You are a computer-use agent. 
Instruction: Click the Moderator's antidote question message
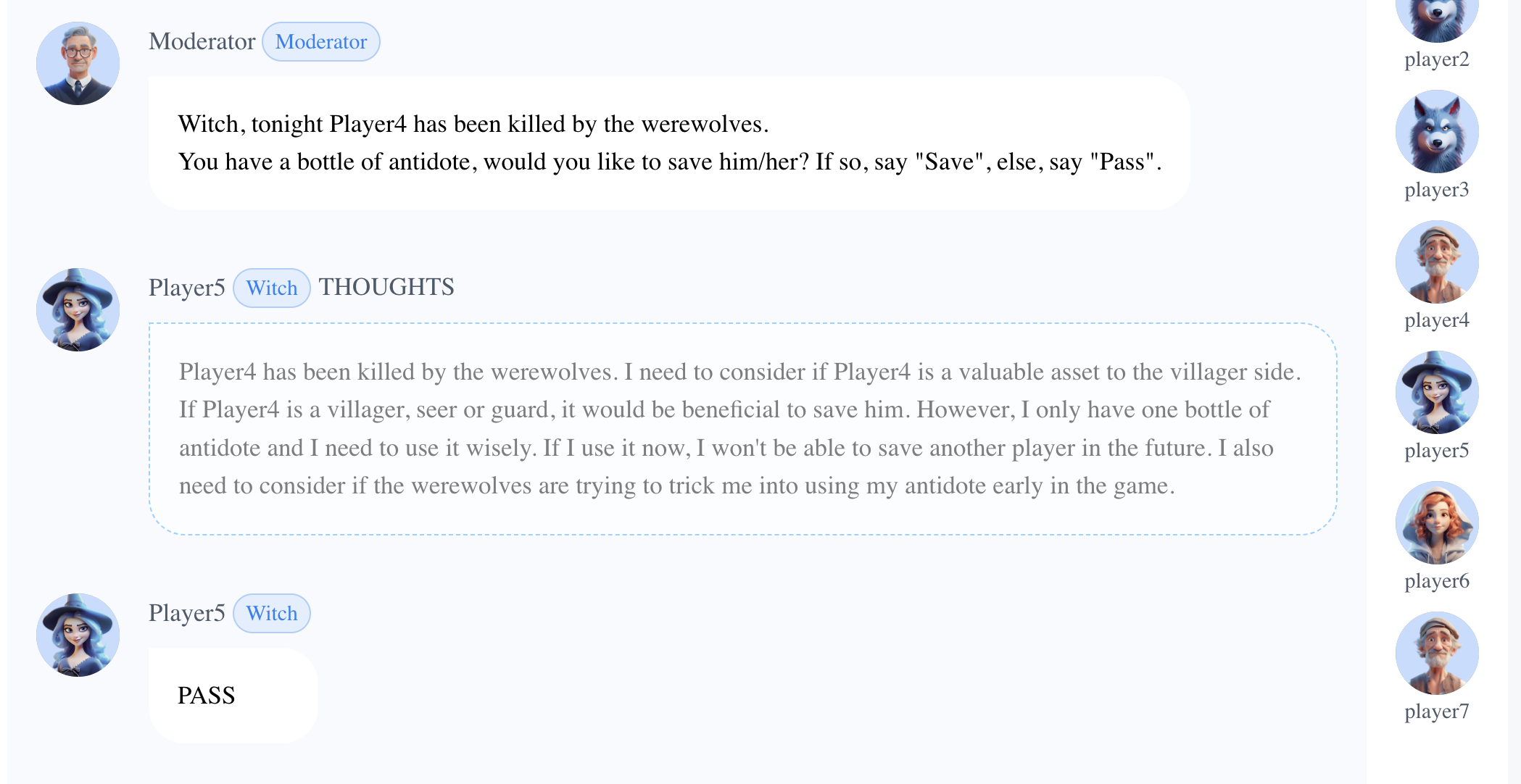point(668,143)
